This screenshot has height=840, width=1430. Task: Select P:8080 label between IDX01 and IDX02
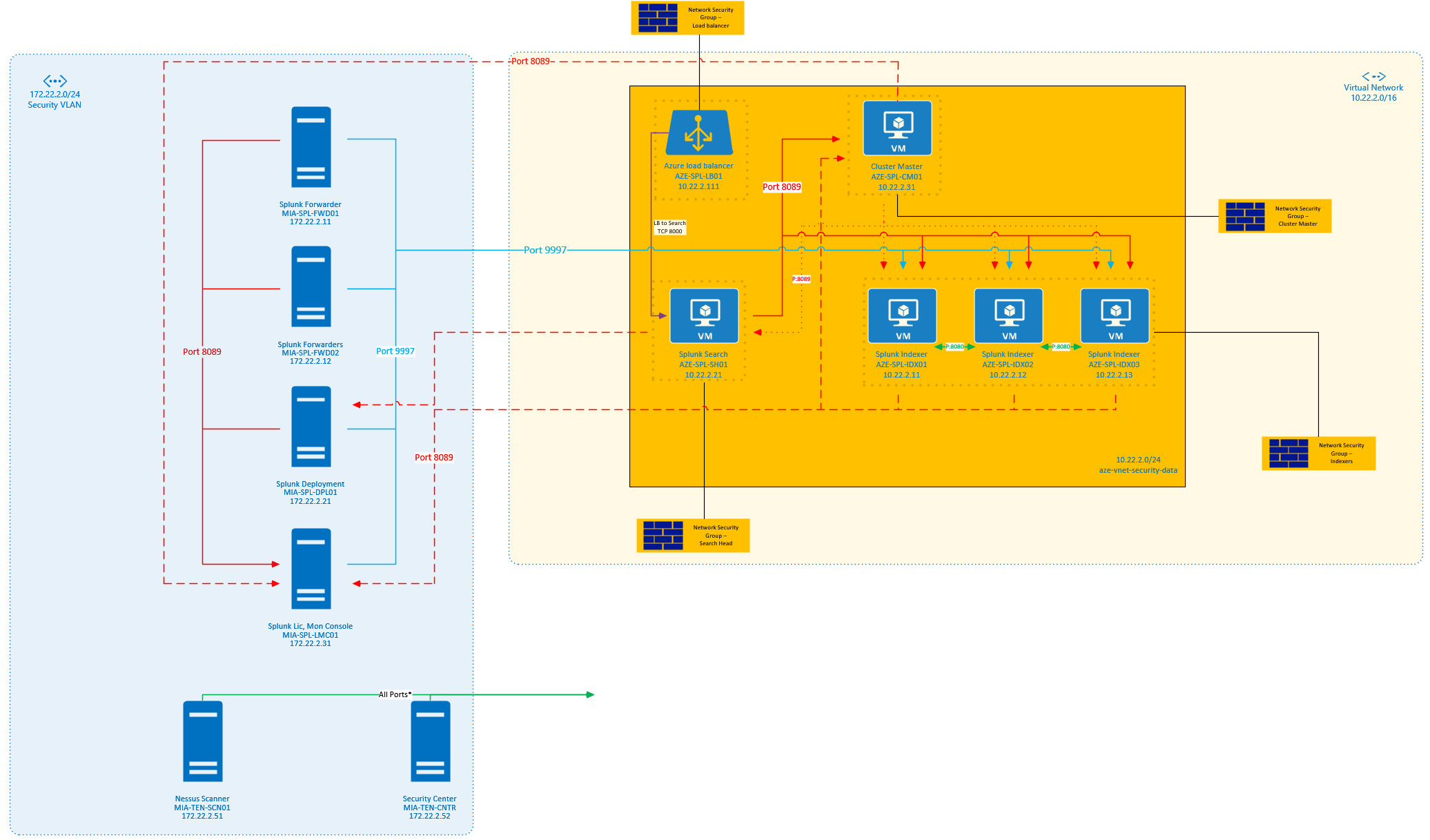(954, 346)
